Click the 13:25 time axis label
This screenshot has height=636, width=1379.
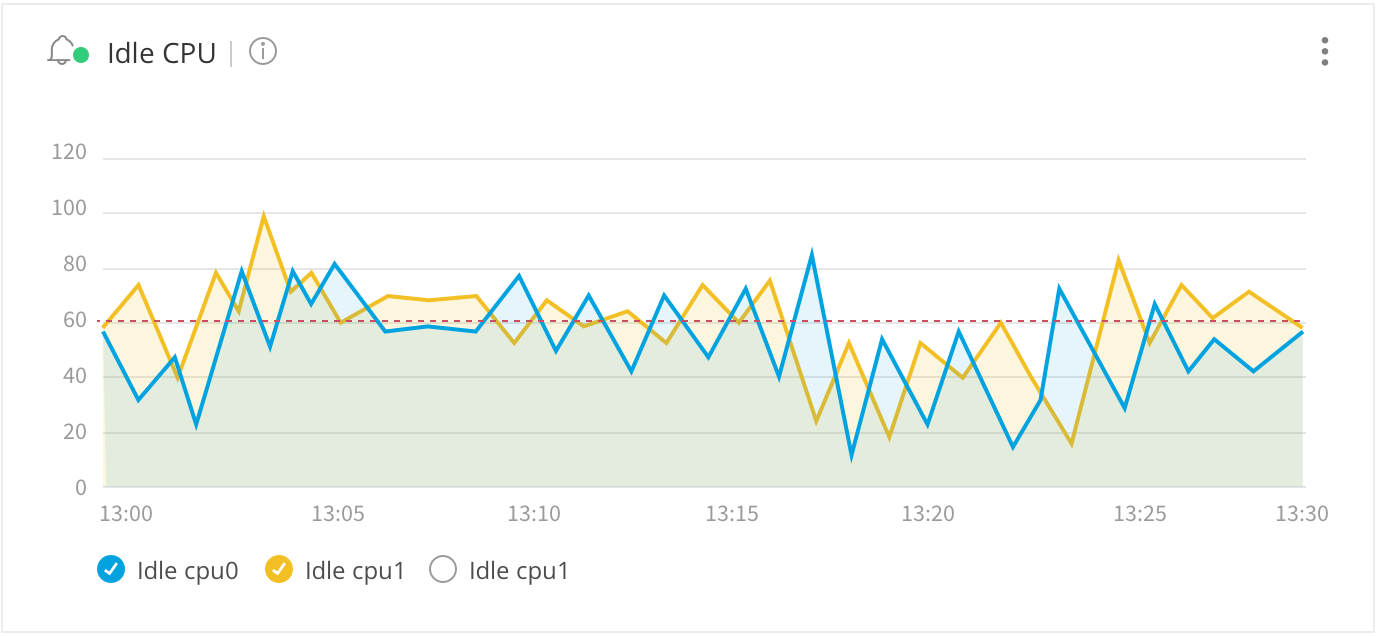1141,514
